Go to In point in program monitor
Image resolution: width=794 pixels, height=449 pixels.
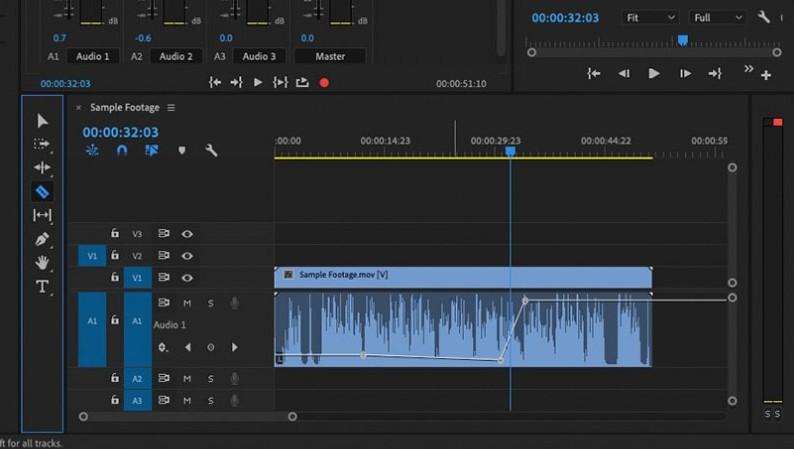pos(593,74)
